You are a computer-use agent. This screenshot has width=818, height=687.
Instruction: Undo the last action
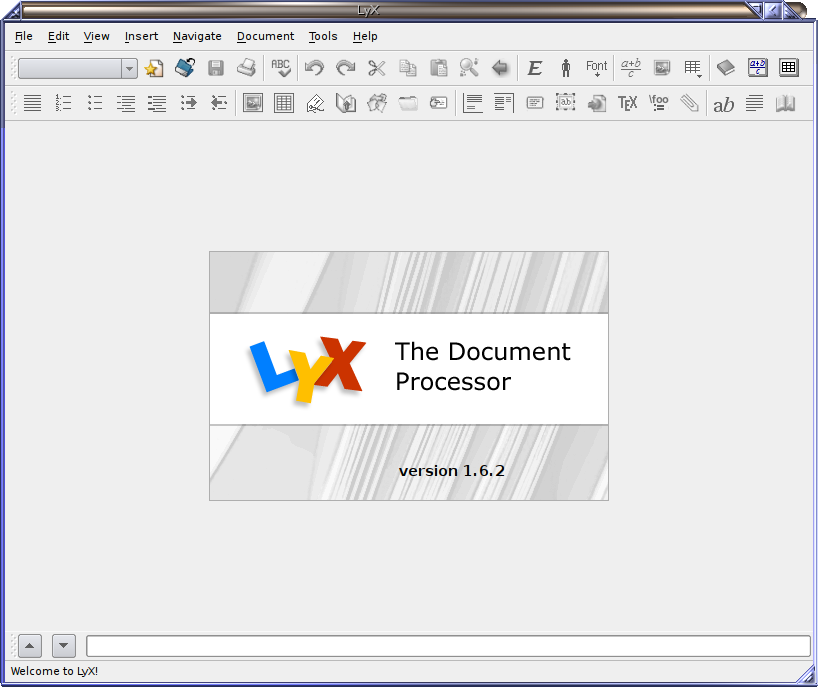(315, 68)
